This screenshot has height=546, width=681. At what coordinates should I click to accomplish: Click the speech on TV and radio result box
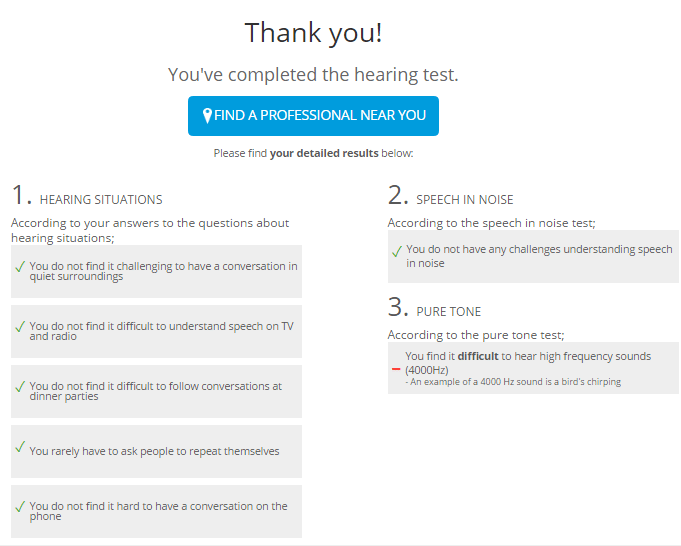(x=156, y=331)
